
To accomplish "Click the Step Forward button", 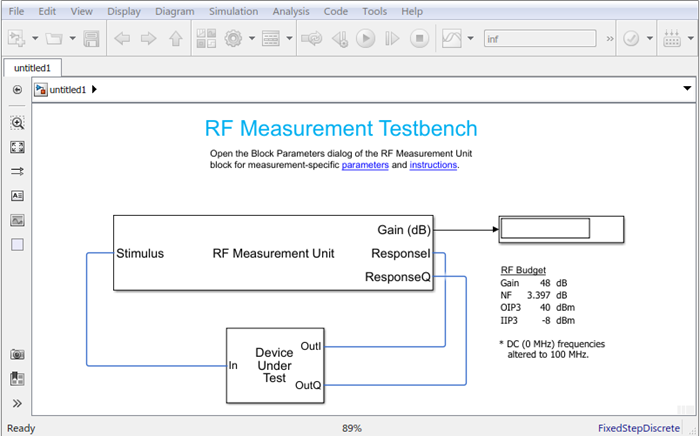I will pos(393,39).
